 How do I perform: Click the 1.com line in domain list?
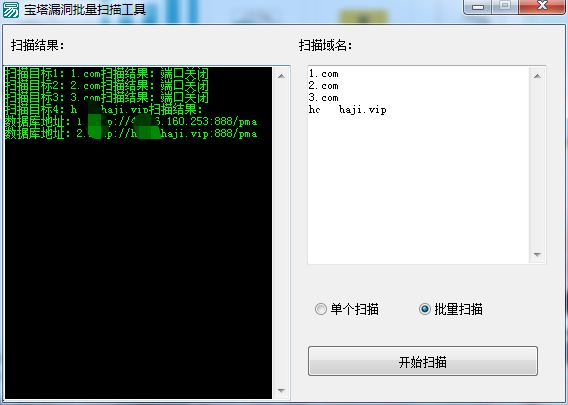[x=323, y=74]
